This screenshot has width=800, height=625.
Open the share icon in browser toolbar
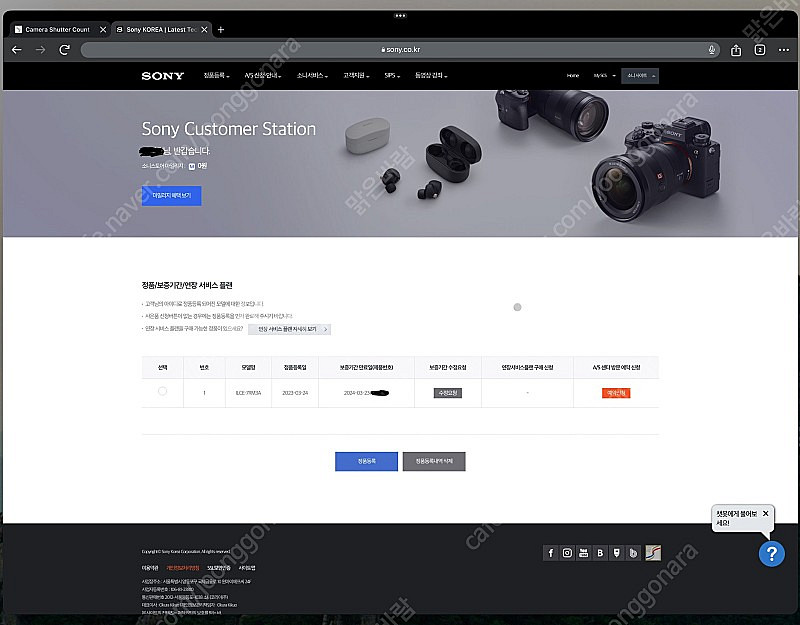click(x=736, y=50)
